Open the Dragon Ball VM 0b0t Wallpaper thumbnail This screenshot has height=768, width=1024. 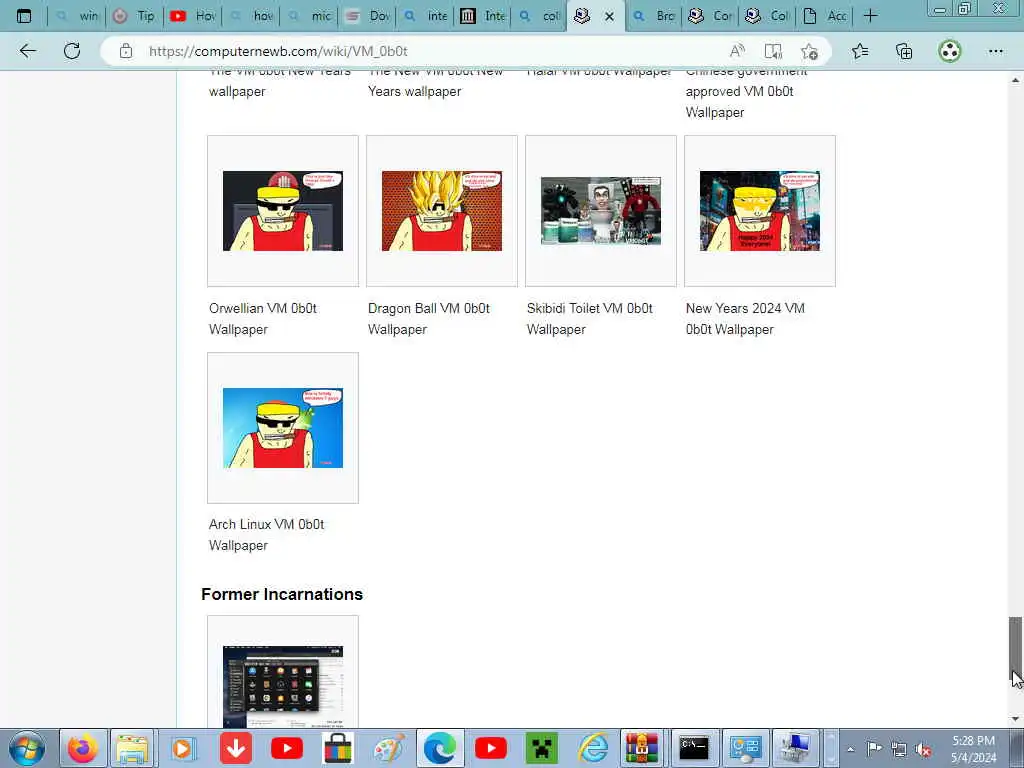click(441, 211)
